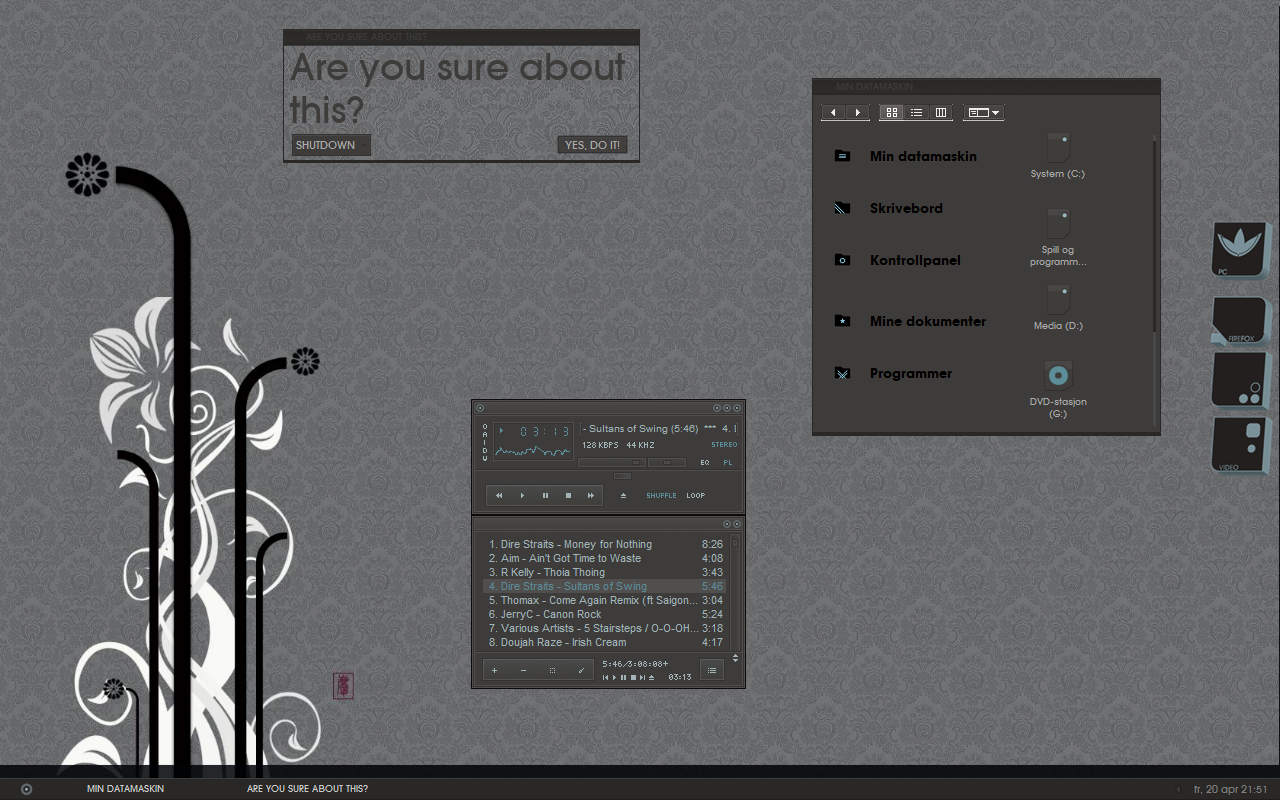The height and width of the screenshot is (800, 1280).
Task: Open the dock icon with three circles
Action: (x=1240, y=380)
